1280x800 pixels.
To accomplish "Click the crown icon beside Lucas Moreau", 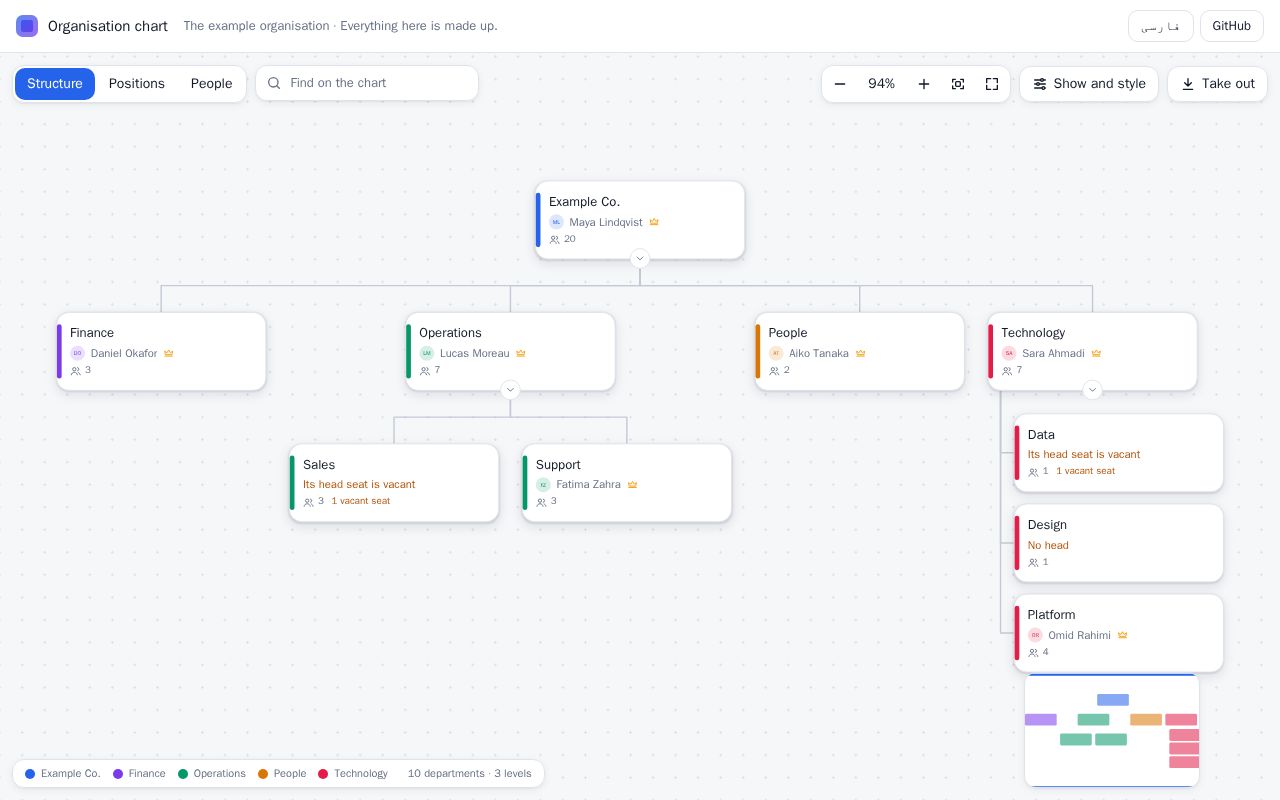I will (521, 353).
